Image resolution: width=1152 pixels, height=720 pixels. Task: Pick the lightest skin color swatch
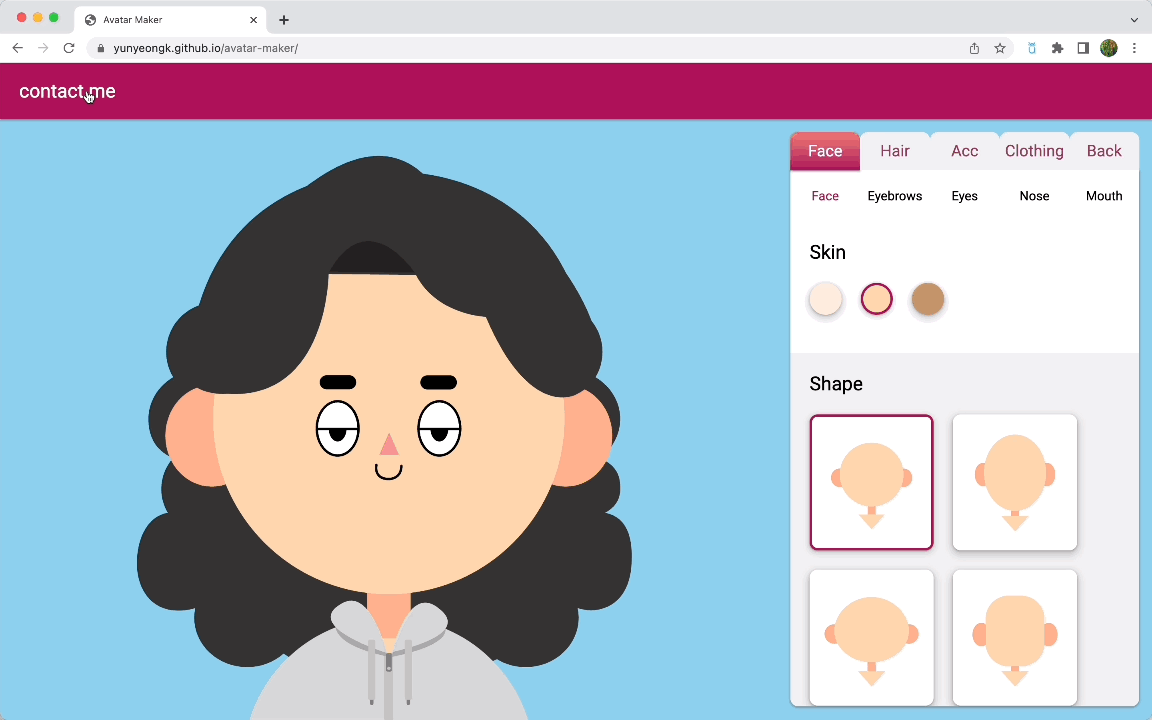826,299
